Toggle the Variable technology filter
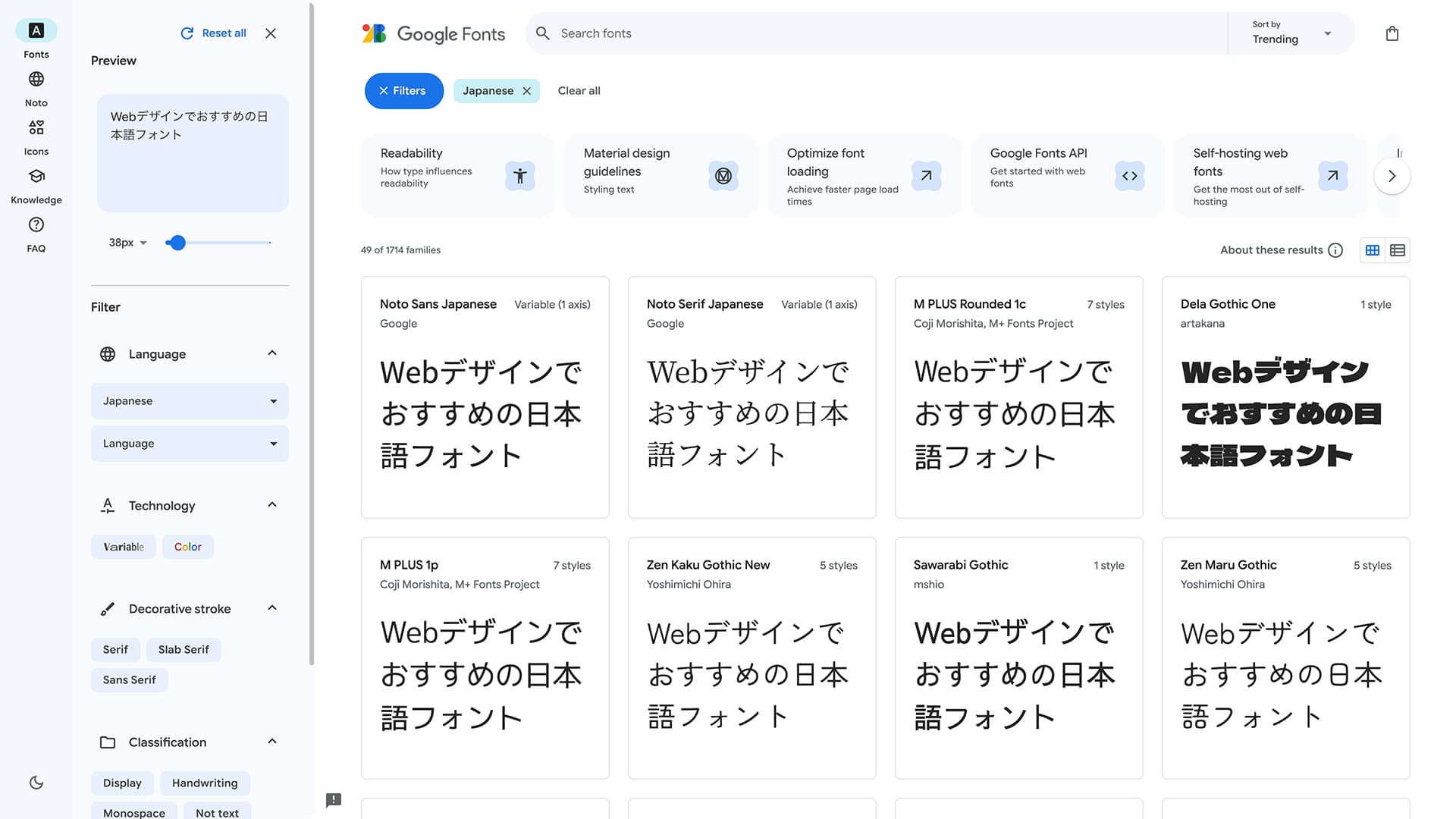The width and height of the screenshot is (1456, 819). click(124, 547)
